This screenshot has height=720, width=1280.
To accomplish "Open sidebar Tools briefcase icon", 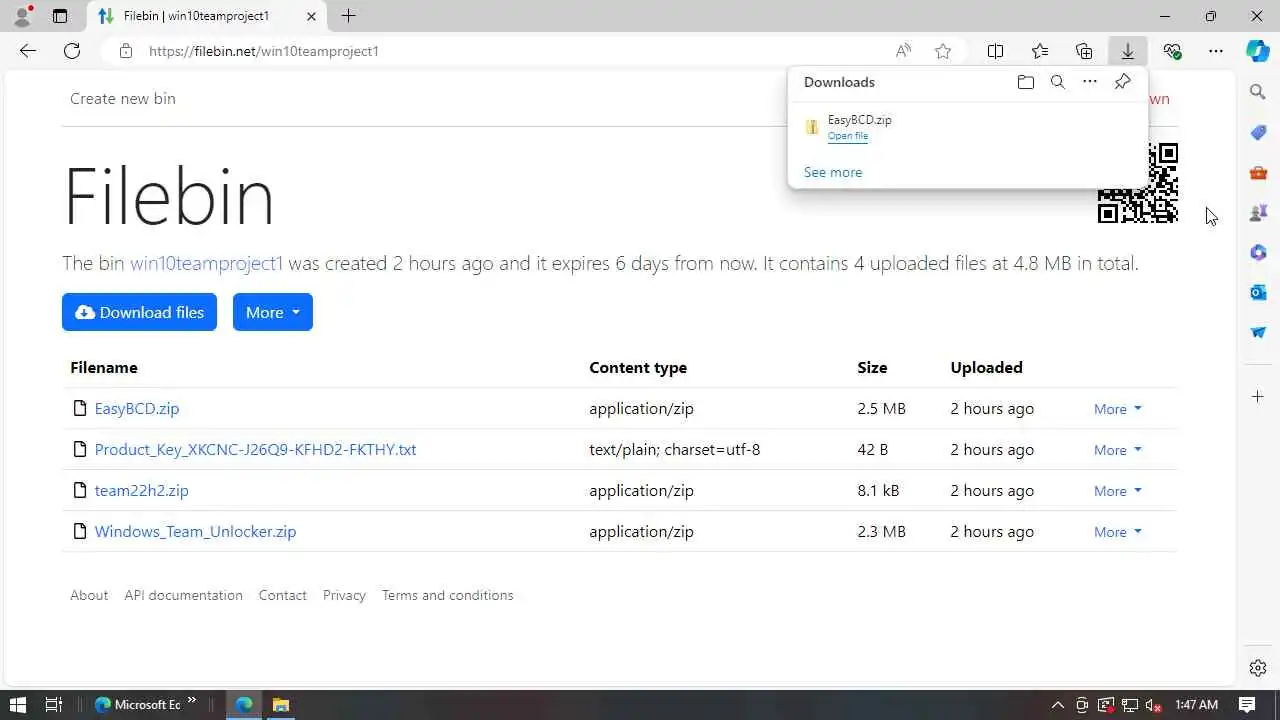I will [1258, 172].
